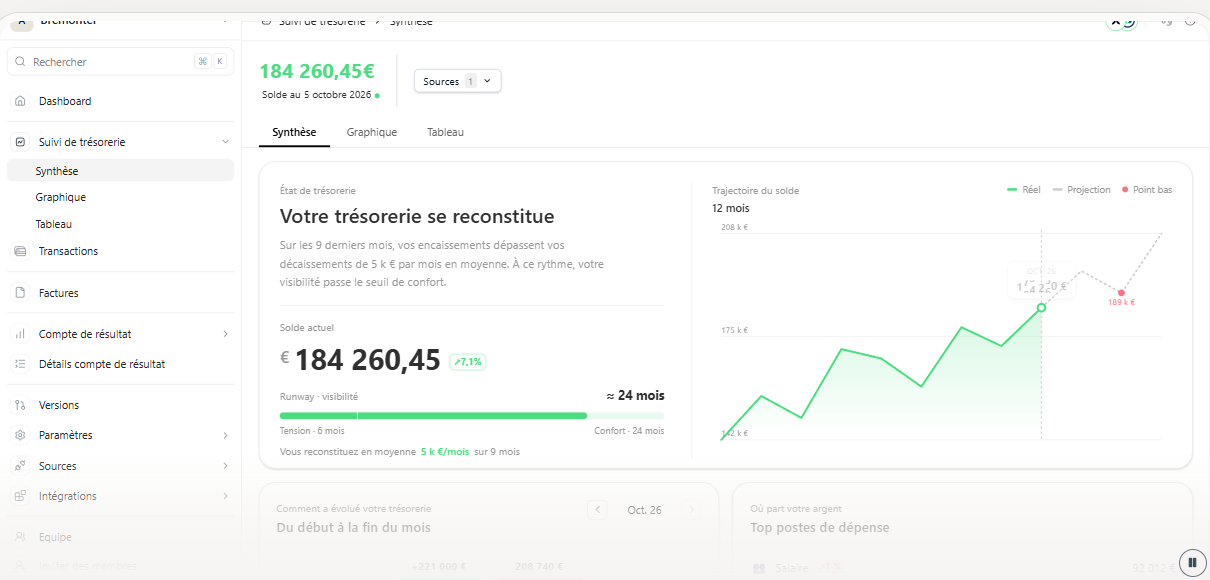Viewport: 1210px width, 580px height.
Task: Expand the Compte de résultat submenu
Action: (225, 334)
